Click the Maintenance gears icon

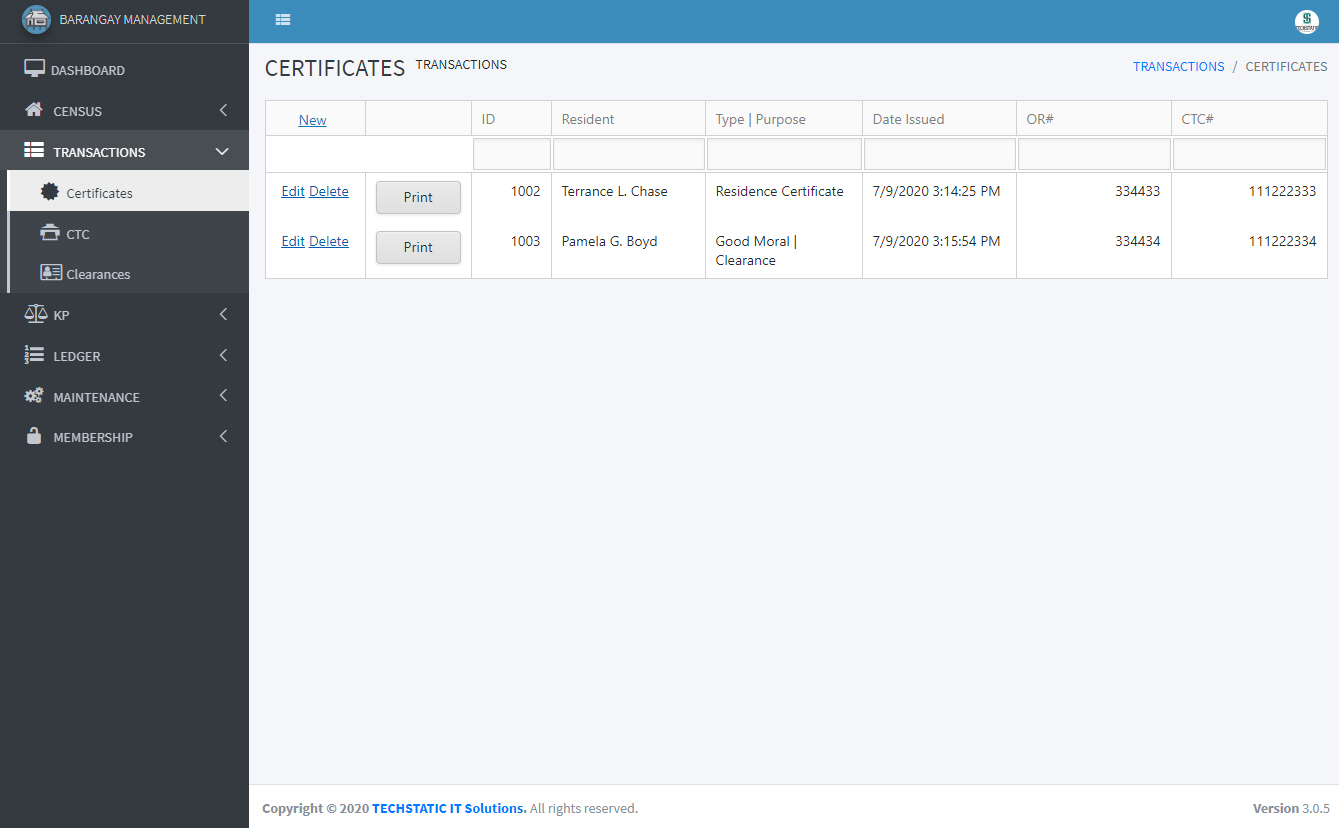34,396
